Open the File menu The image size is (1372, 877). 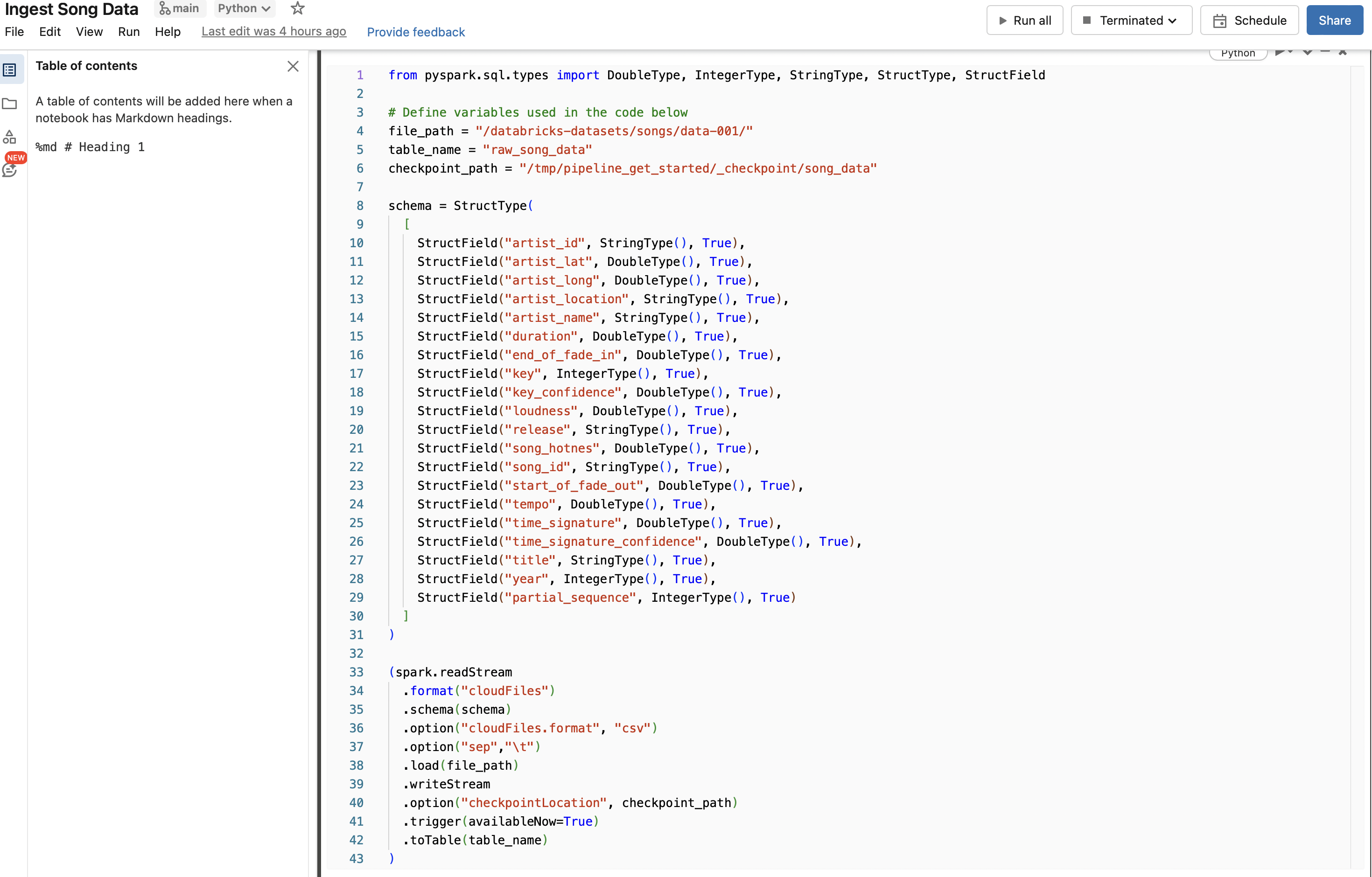[x=14, y=32]
